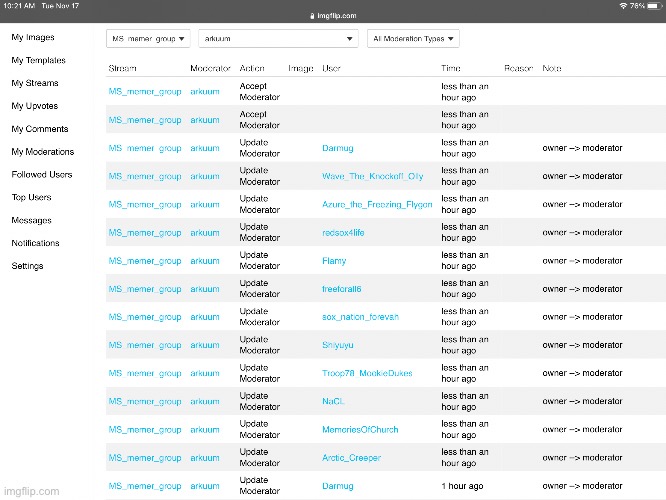666x500 pixels.
Task: Open MemoriesOfChurch user profile link
Action: click(x=363, y=429)
